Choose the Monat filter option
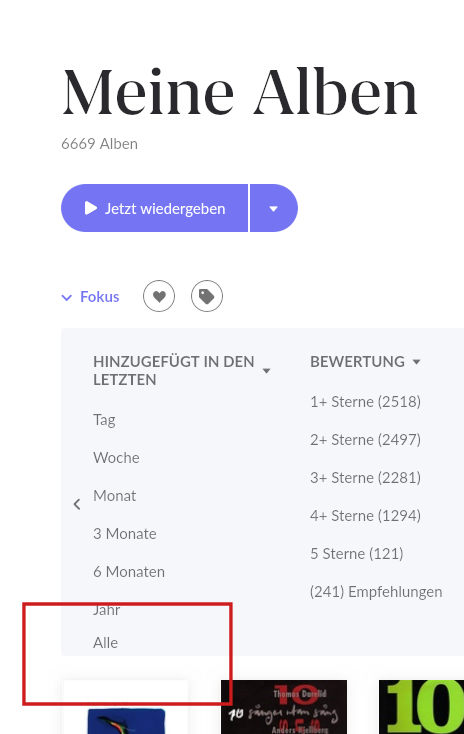 tap(115, 495)
